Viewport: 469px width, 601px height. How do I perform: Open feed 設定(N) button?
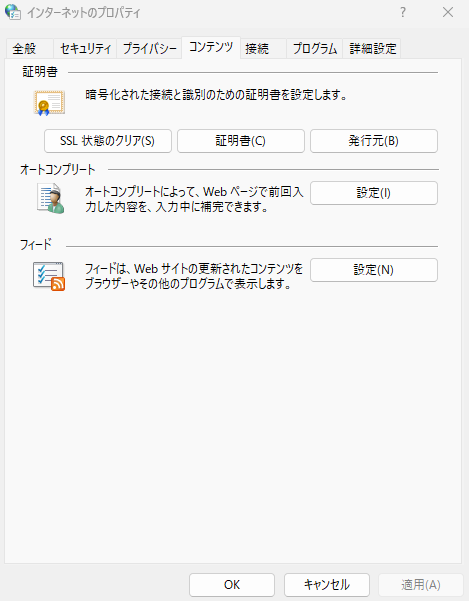click(374, 270)
